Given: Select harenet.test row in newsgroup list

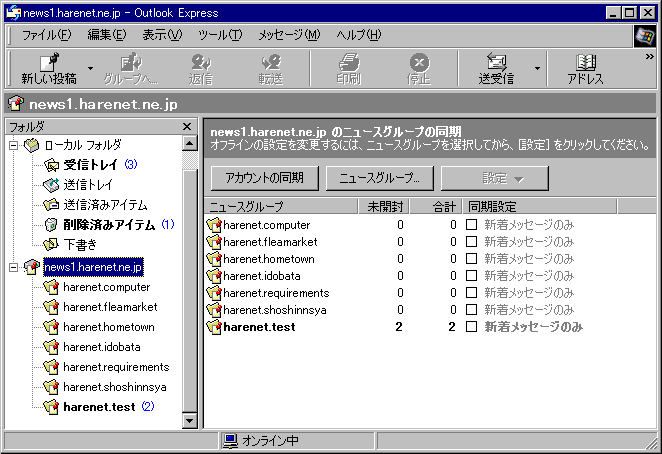Looking at the screenshot, I should click(394, 327).
